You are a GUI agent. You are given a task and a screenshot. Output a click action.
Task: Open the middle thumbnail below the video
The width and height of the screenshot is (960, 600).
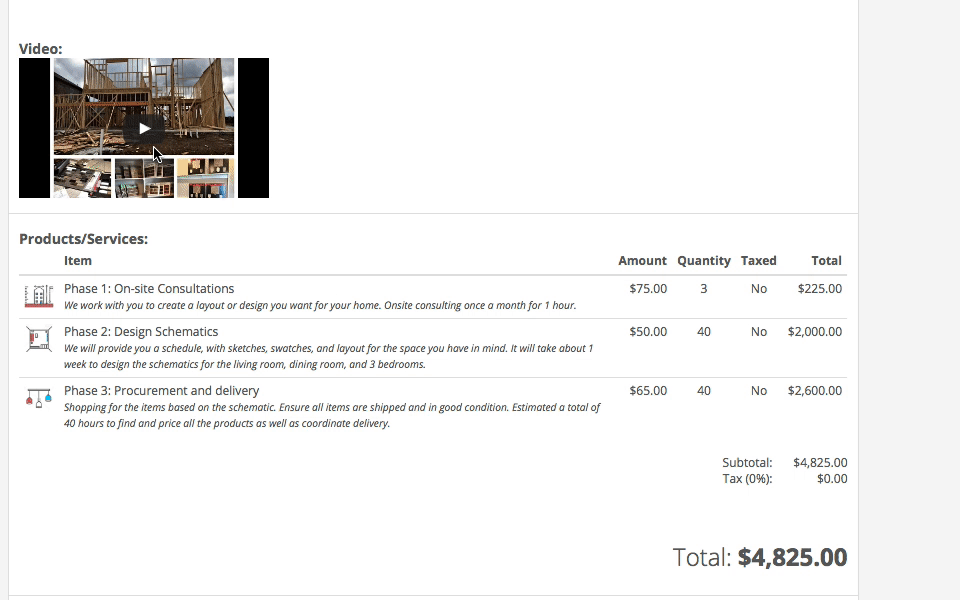coord(144,178)
